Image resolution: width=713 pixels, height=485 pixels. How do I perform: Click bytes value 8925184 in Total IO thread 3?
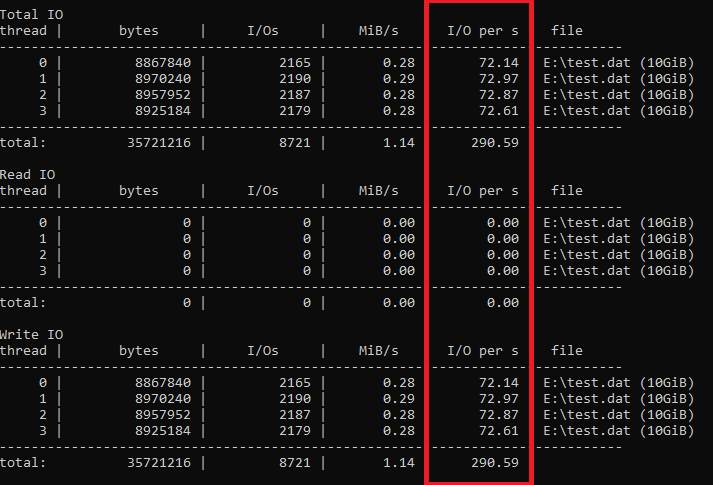tap(163, 110)
